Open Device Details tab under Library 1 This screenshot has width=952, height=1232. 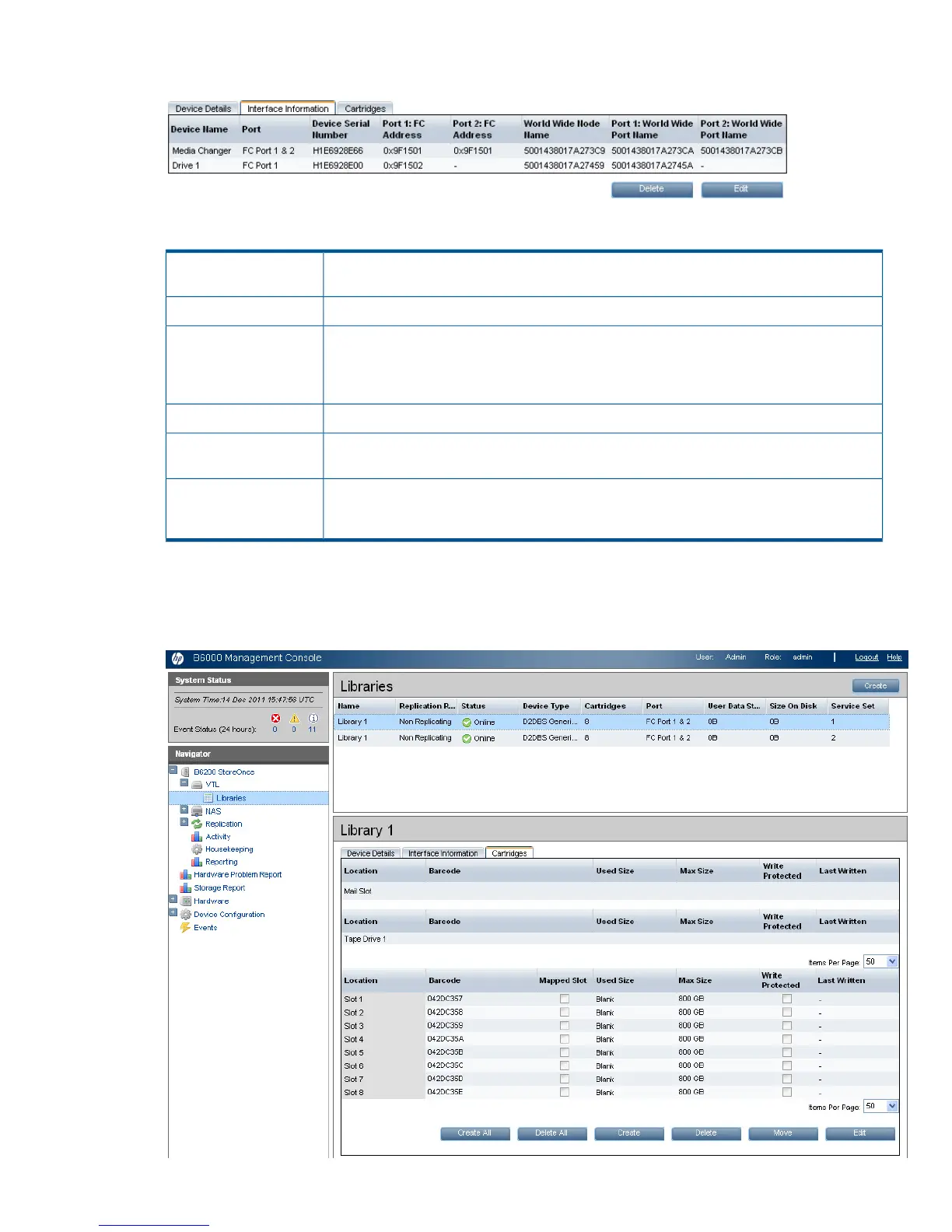point(370,853)
